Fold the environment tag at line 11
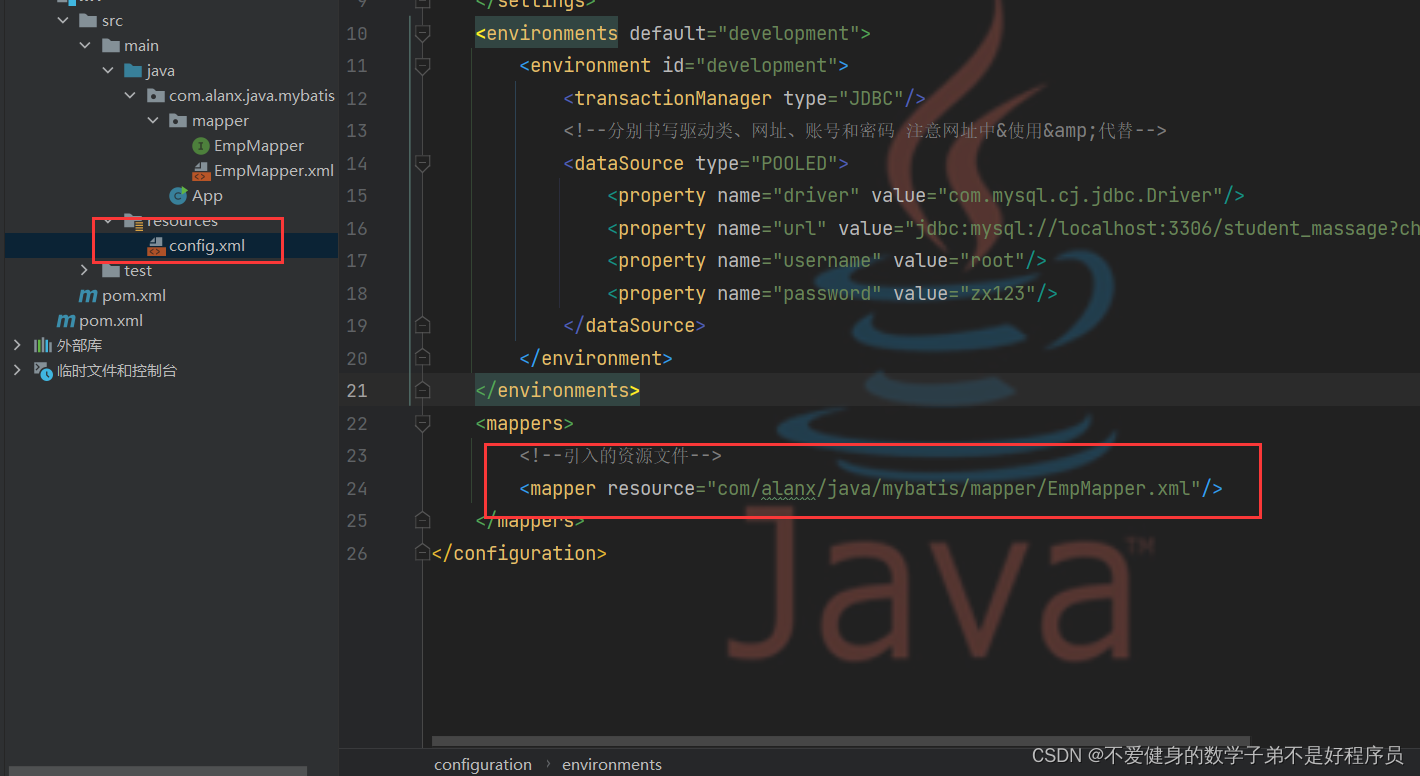This screenshot has height=776, width=1420. coord(422,66)
